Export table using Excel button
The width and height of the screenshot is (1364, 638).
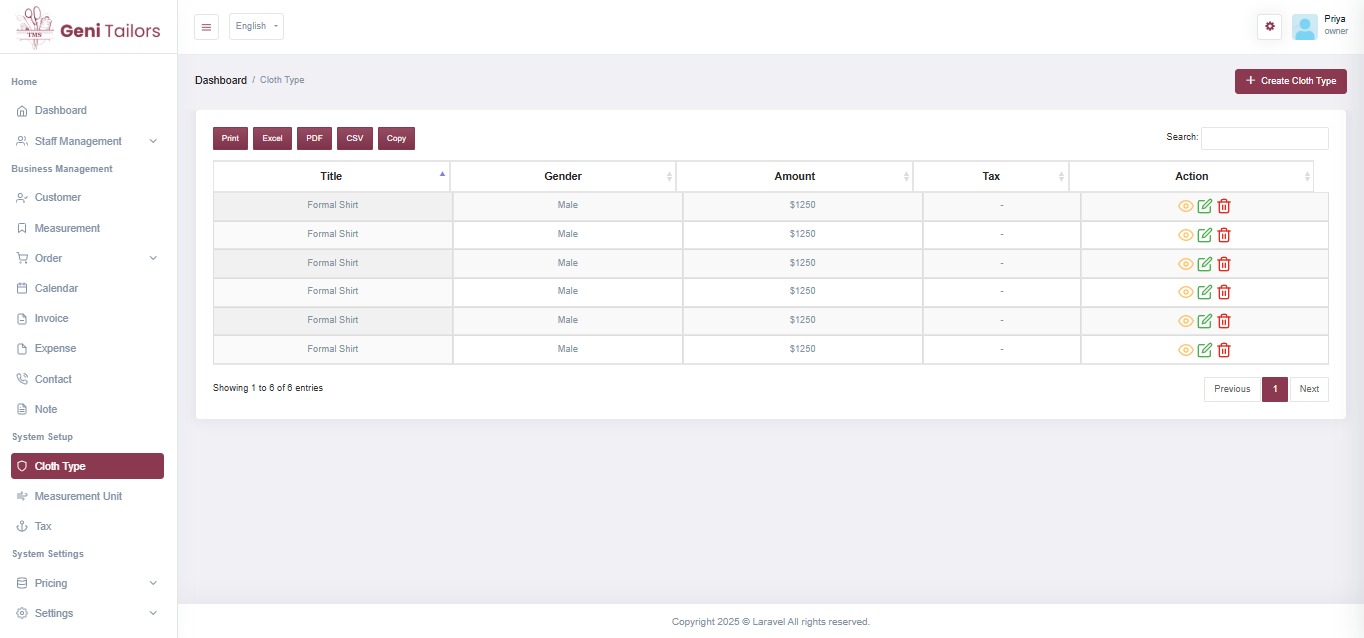pyautogui.click(x=272, y=139)
